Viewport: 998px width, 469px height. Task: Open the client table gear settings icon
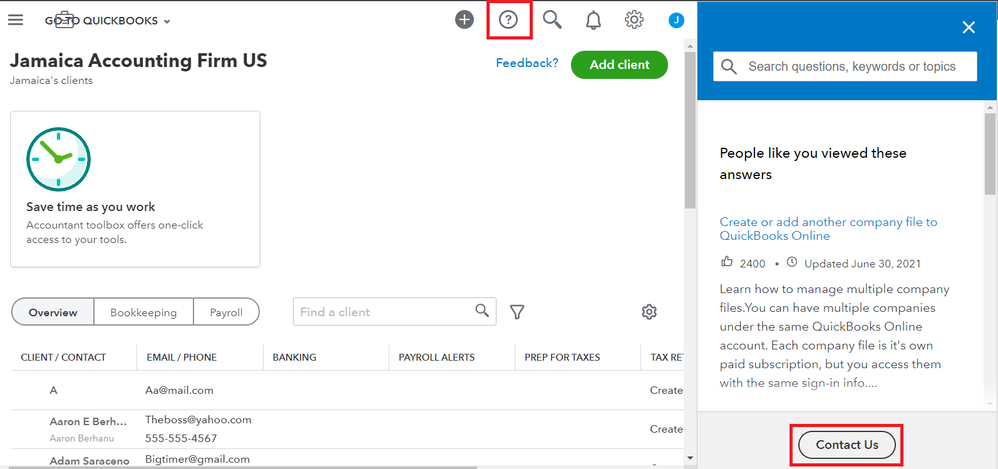point(649,312)
